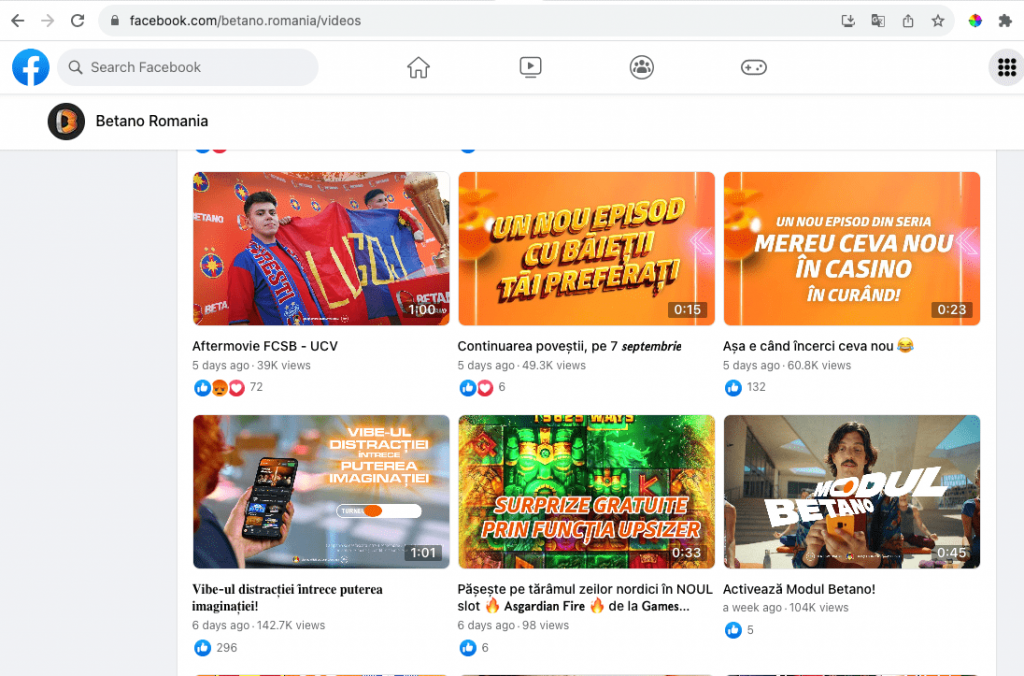Screen dimensions: 1024x676
Task: Click the Facebook logo
Action: (31, 67)
